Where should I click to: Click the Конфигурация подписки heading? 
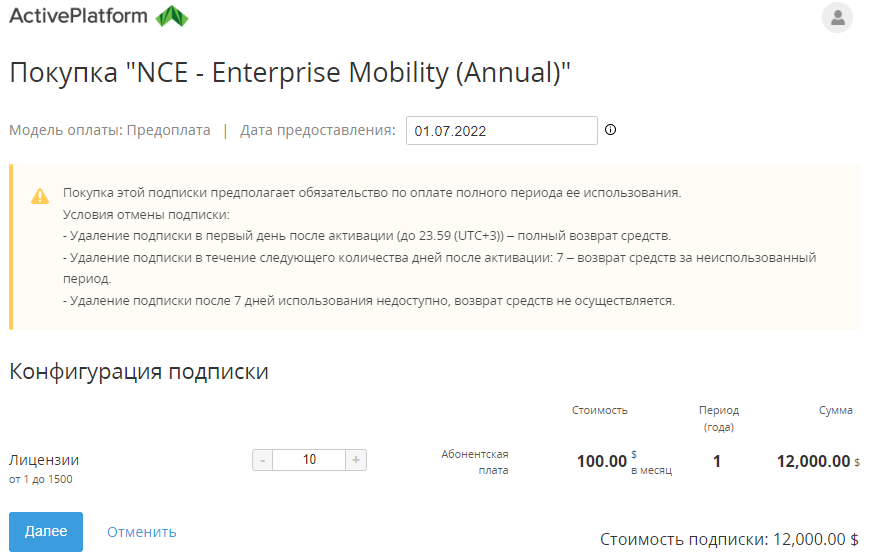[x=139, y=371]
